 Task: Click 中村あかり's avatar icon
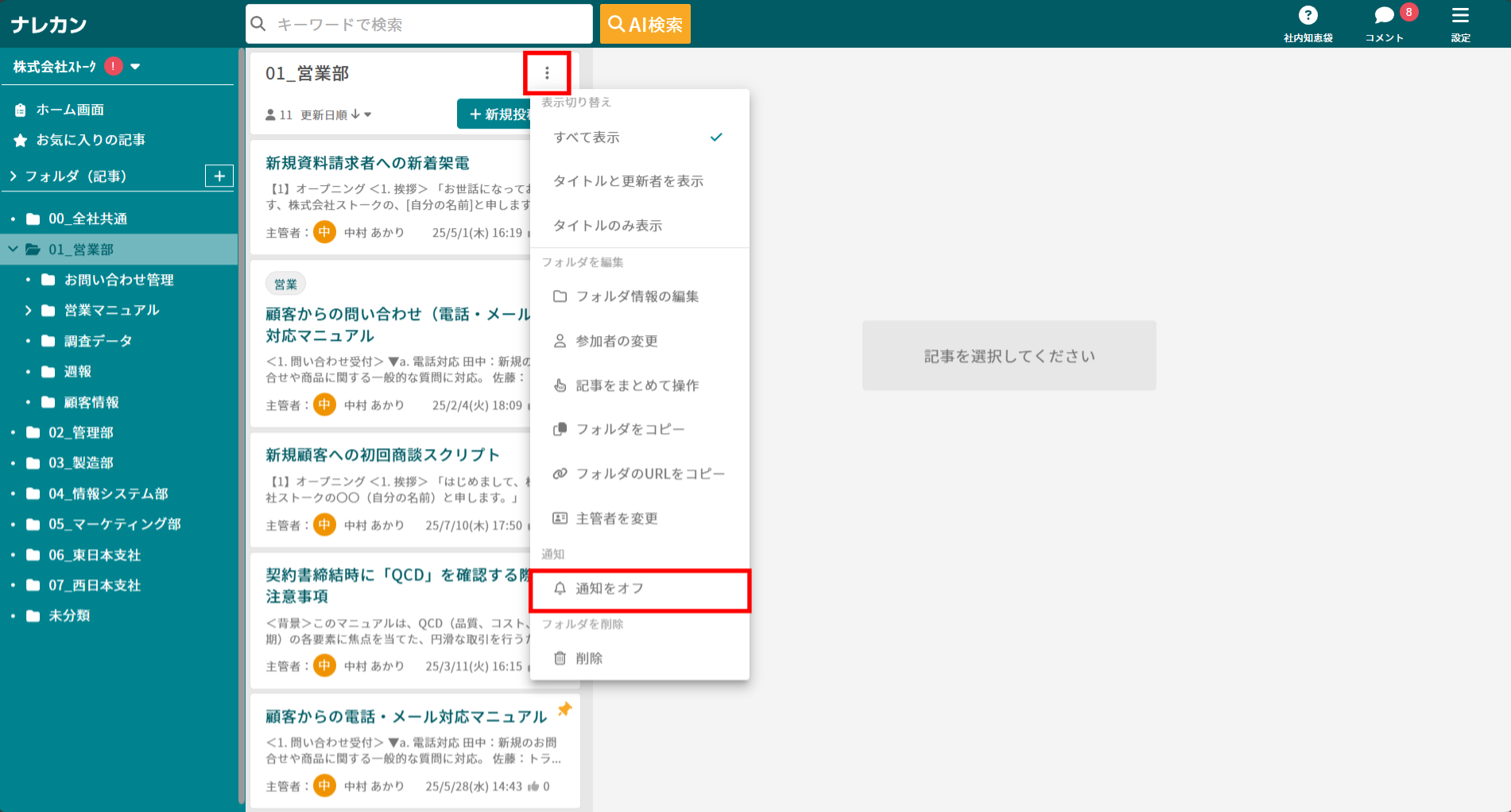click(324, 232)
